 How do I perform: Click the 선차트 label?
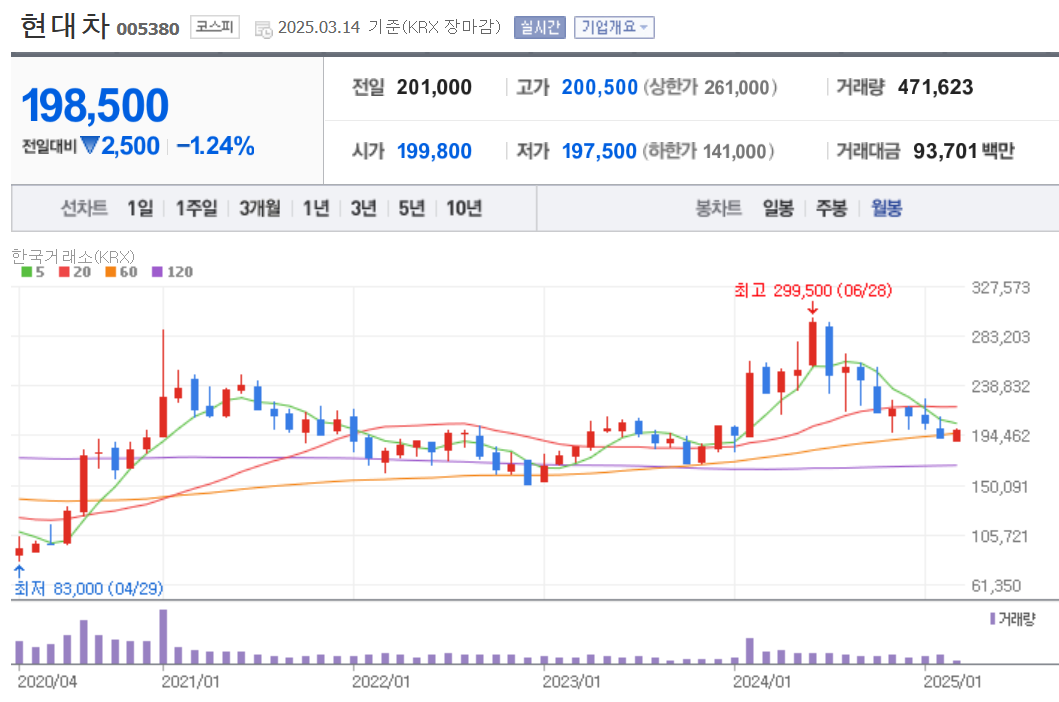[84, 208]
